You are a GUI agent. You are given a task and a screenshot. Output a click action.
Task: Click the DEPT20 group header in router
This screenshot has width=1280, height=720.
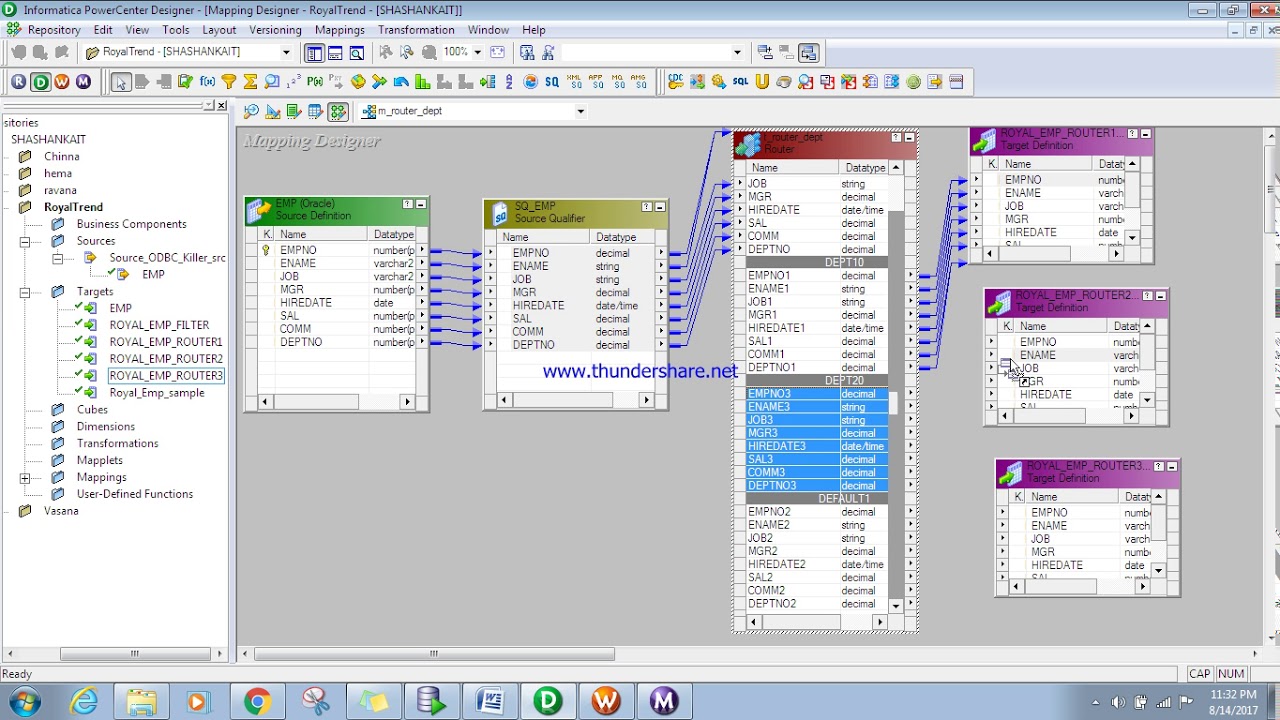point(816,381)
